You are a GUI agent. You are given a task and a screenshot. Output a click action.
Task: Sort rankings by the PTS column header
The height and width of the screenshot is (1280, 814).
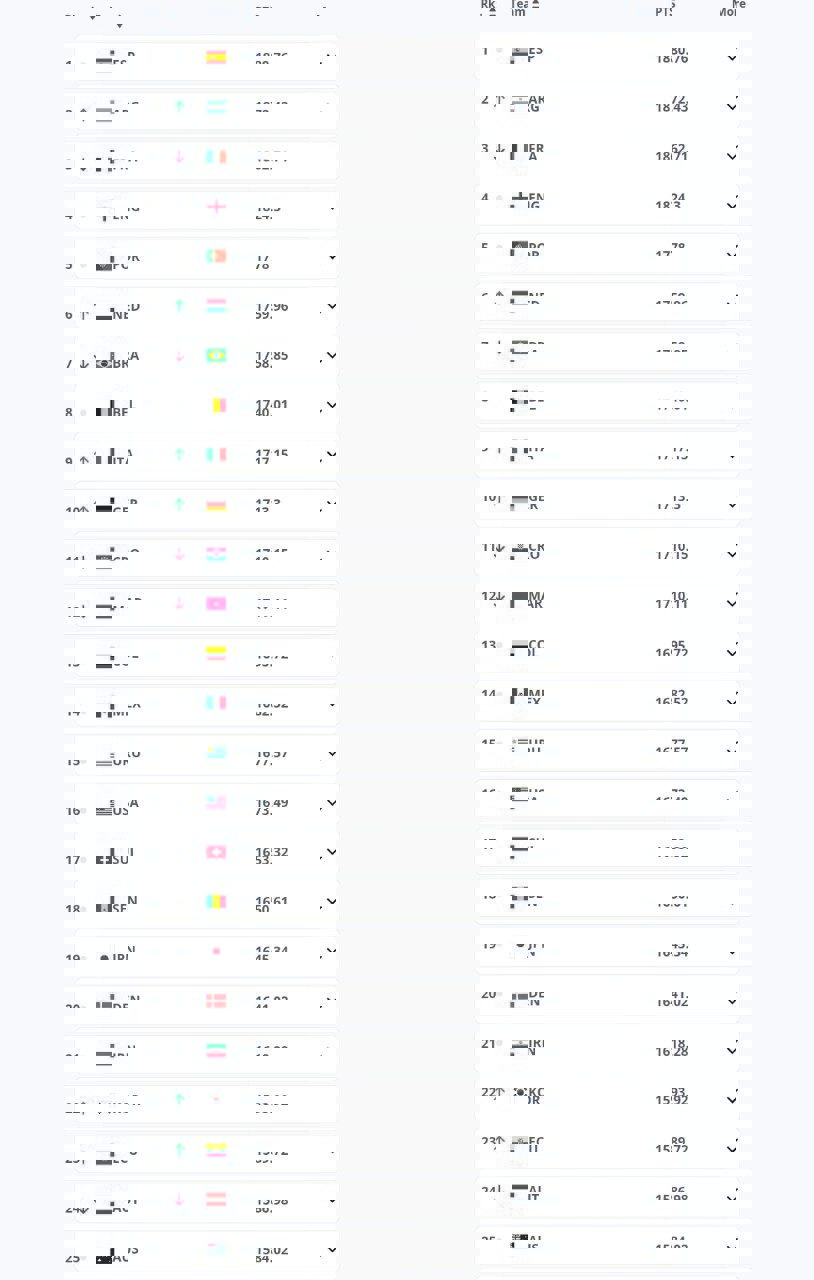pos(664,10)
